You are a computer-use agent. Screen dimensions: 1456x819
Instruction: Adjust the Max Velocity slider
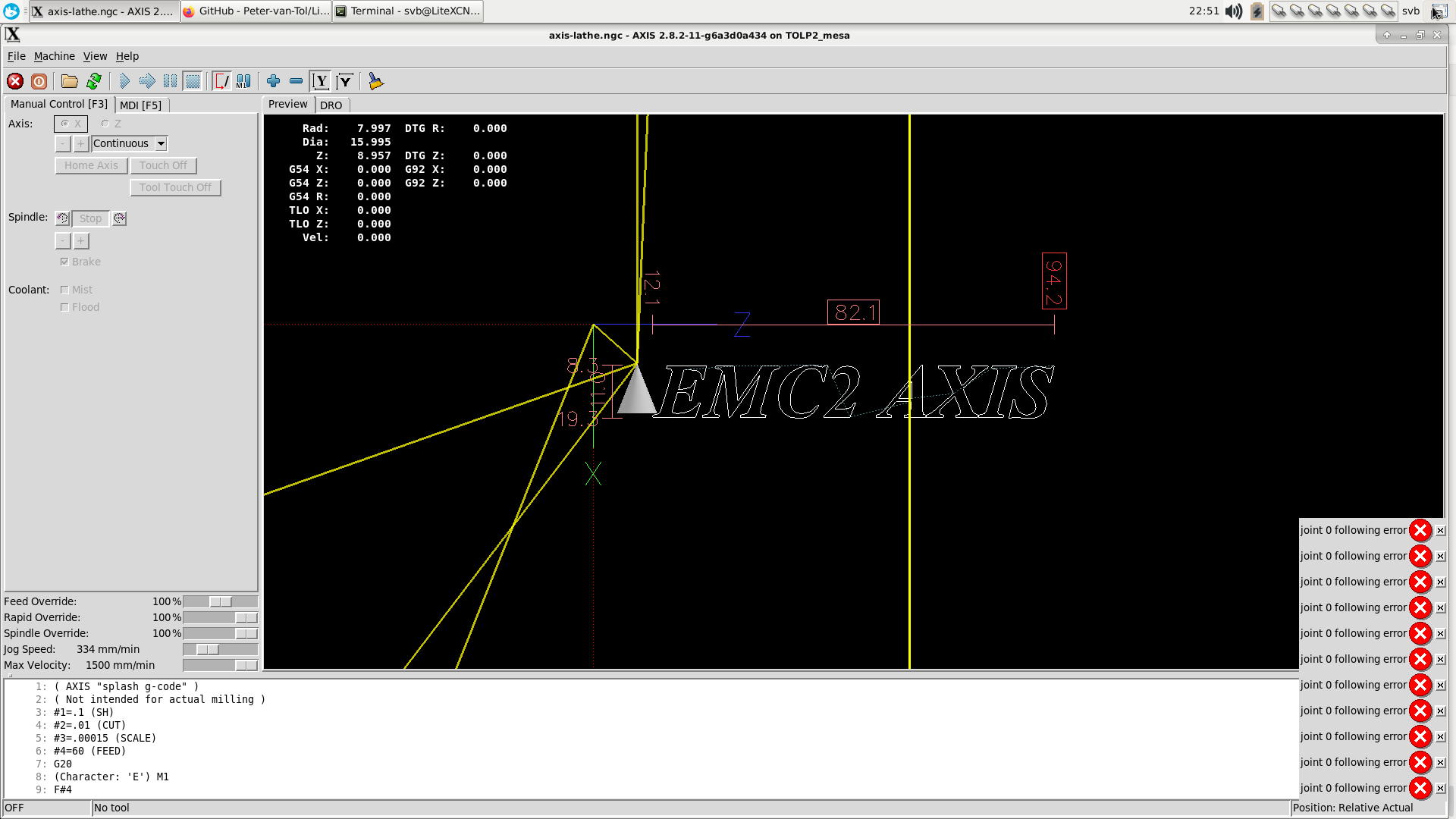[x=221, y=666]
